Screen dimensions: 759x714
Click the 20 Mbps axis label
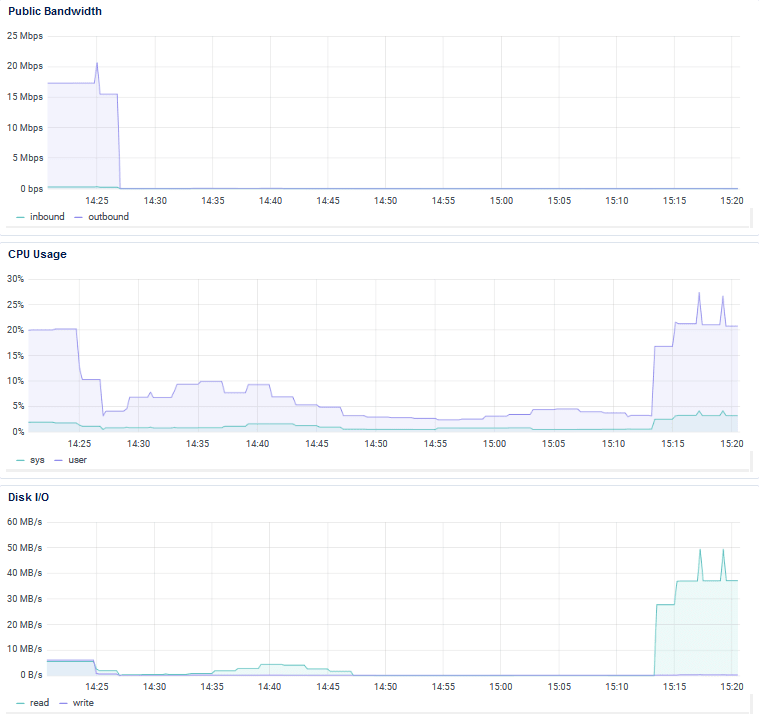(x=25, y=66)
